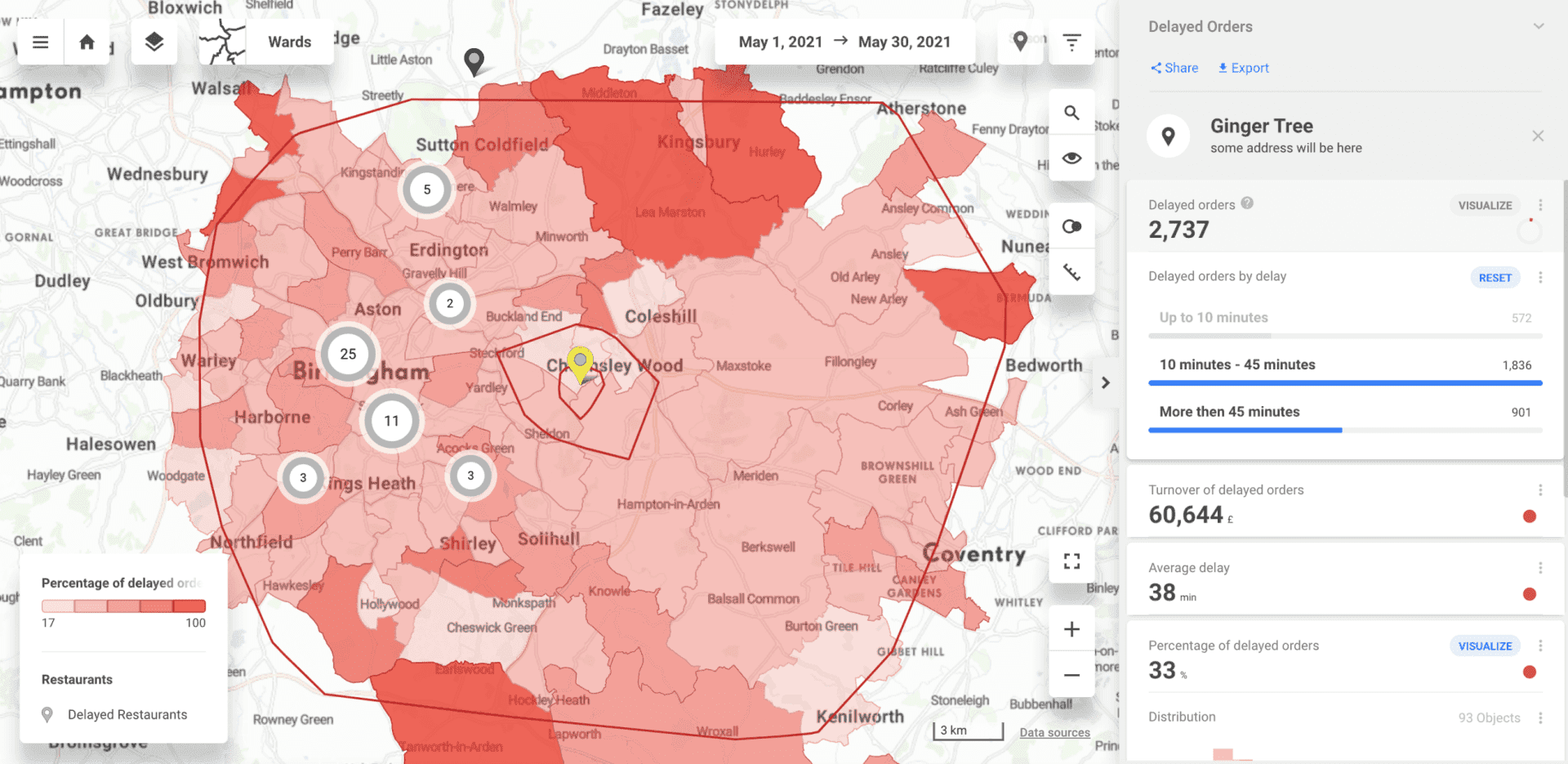
Task: Toggle the red indicator for Turnover of delayed orders
Action: pos(1529,516)
